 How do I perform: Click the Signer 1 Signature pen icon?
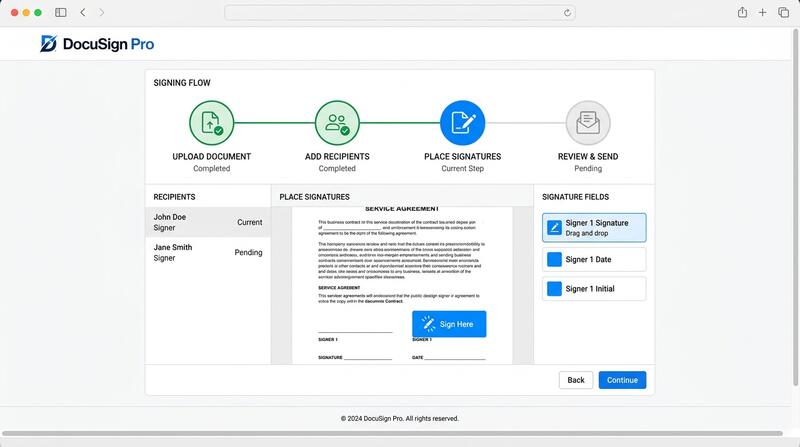click(x=554, y=228)
